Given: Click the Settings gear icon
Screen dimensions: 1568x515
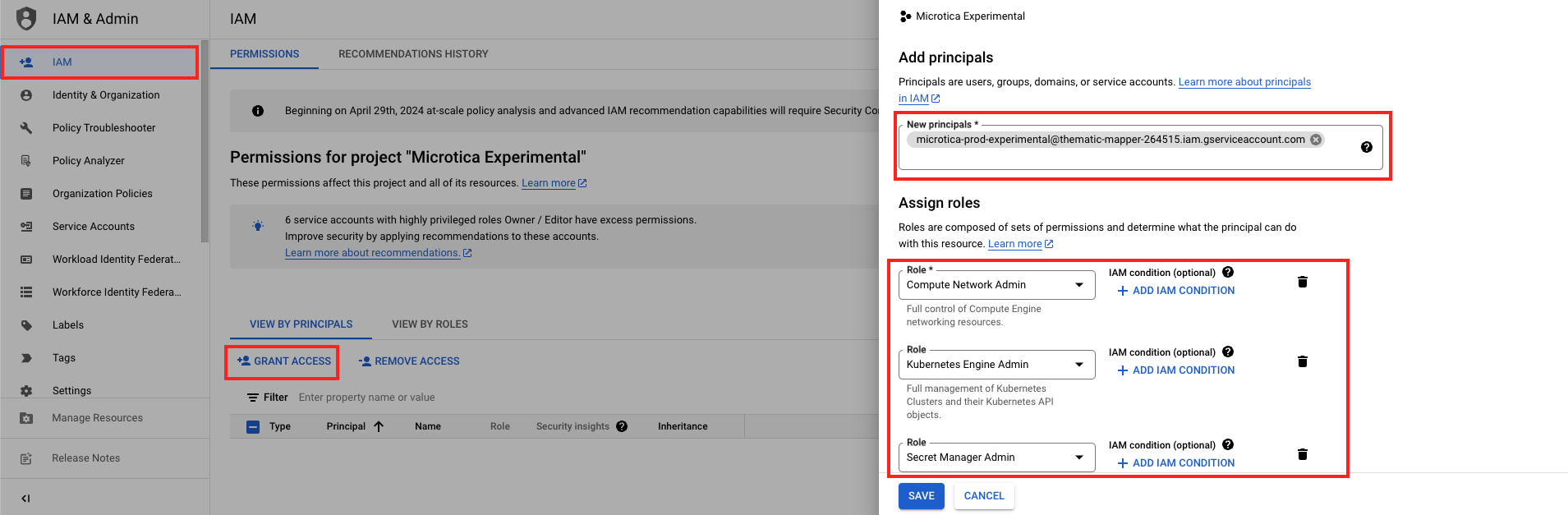Looking at the screenshot, I should [26, 391].
